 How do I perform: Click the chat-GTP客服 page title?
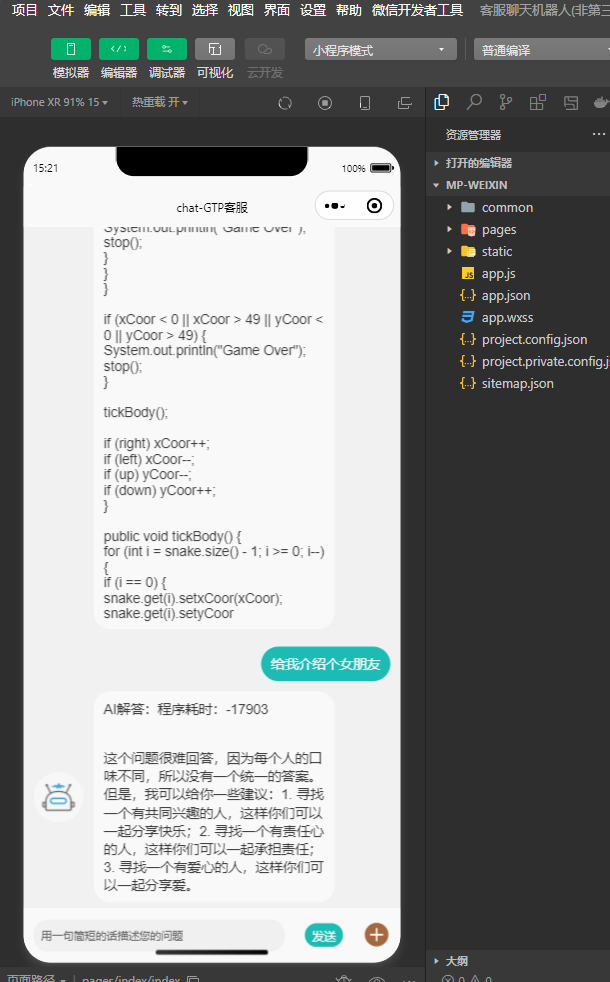(x=212, y=207)
